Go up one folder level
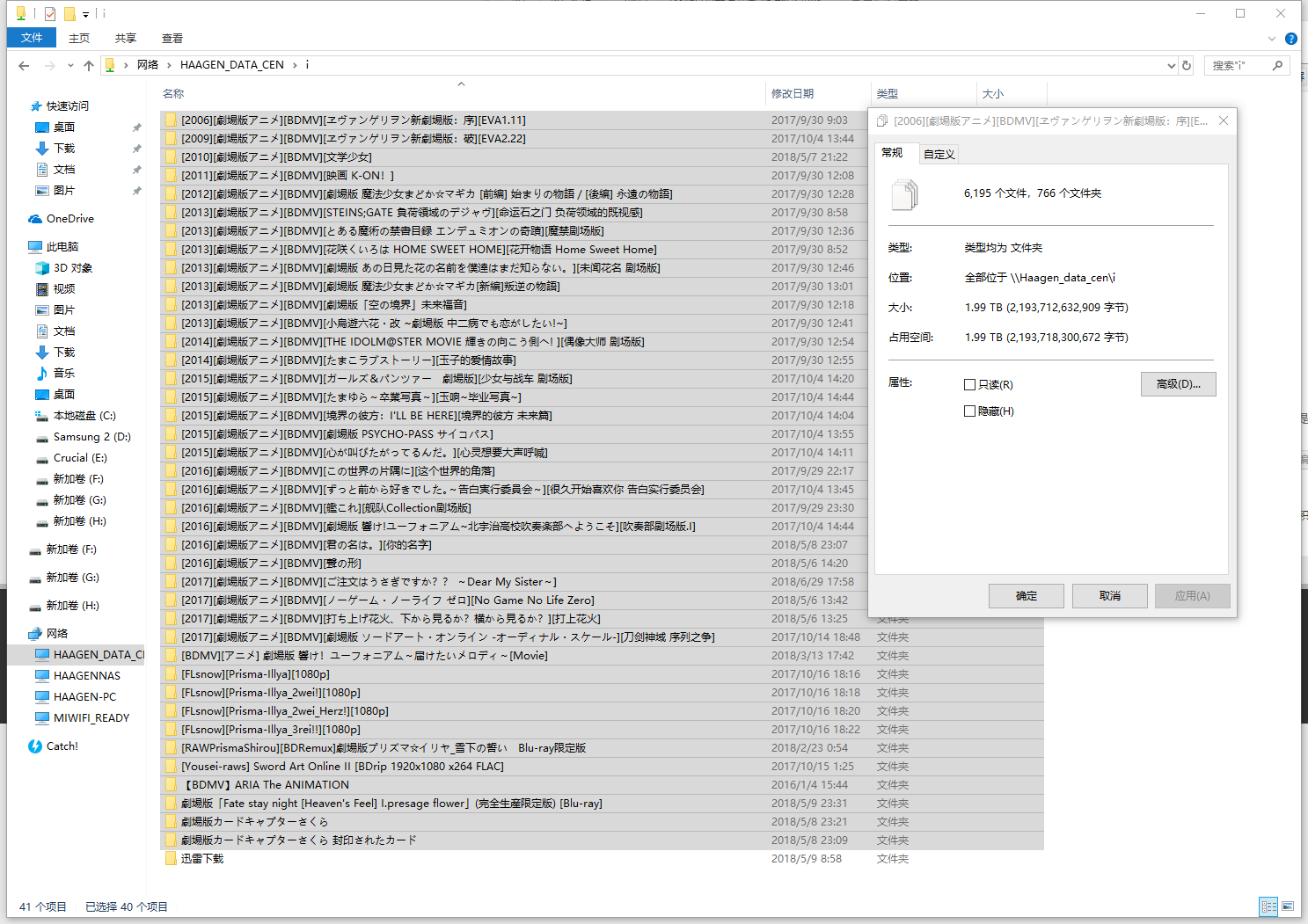 click(89, 65)
